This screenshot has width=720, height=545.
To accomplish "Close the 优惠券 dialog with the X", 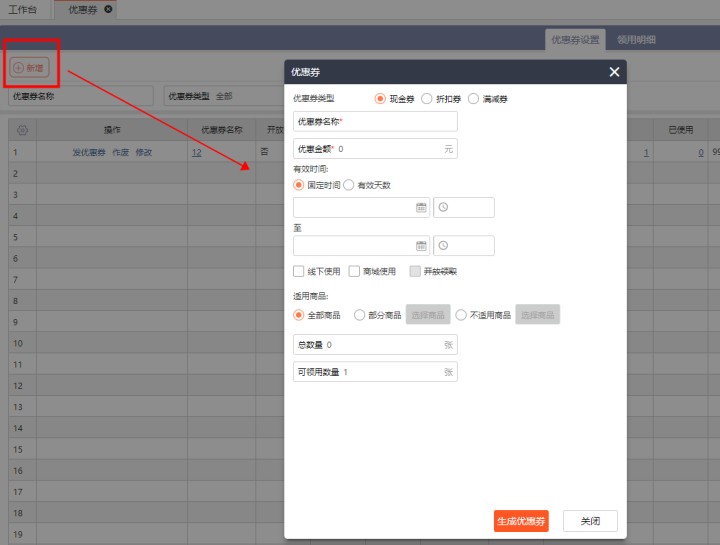I will [614, 72].
